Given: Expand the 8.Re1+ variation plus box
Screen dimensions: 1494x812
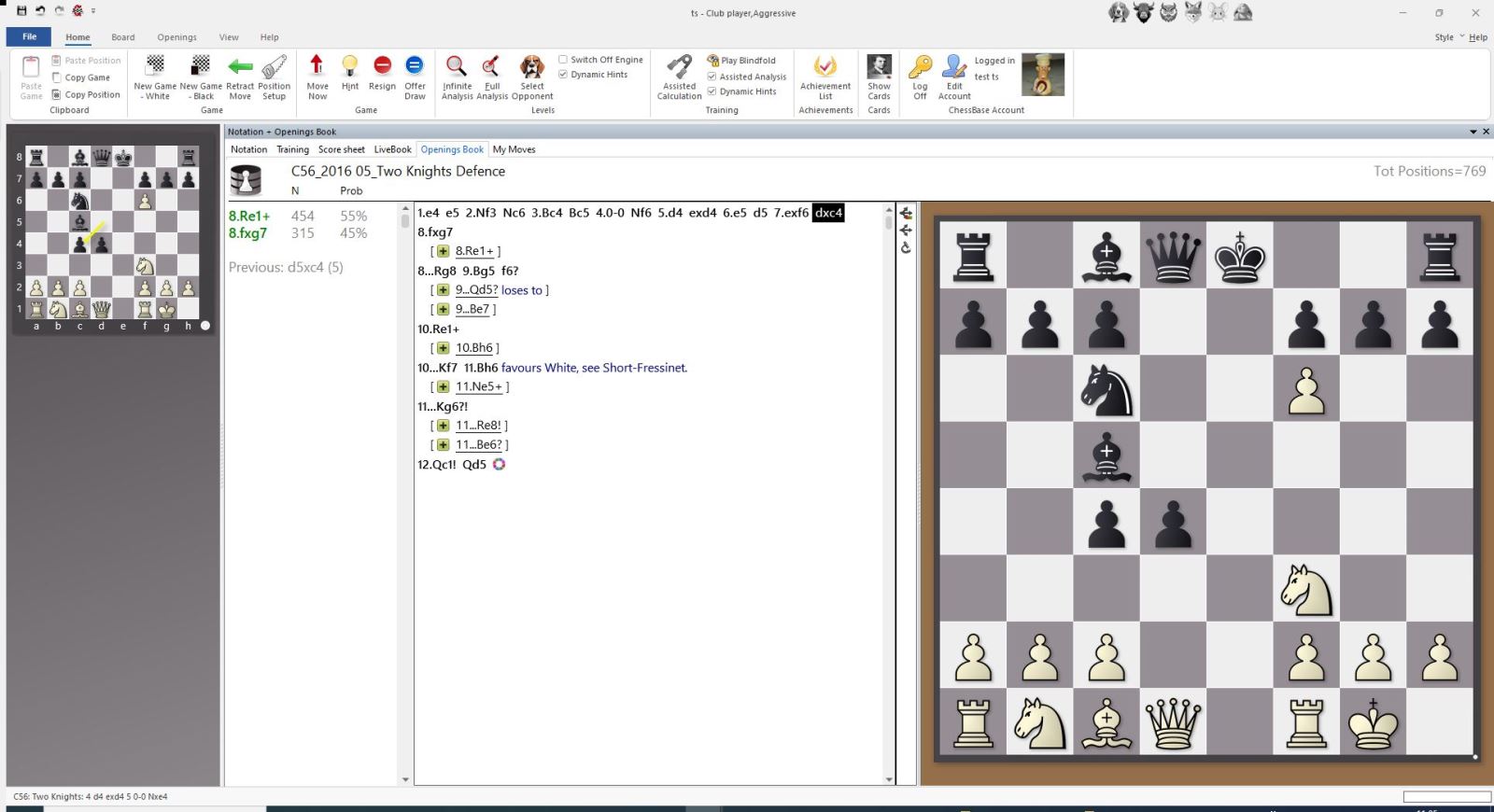Looking at the screenshot, I should (443, 251).
